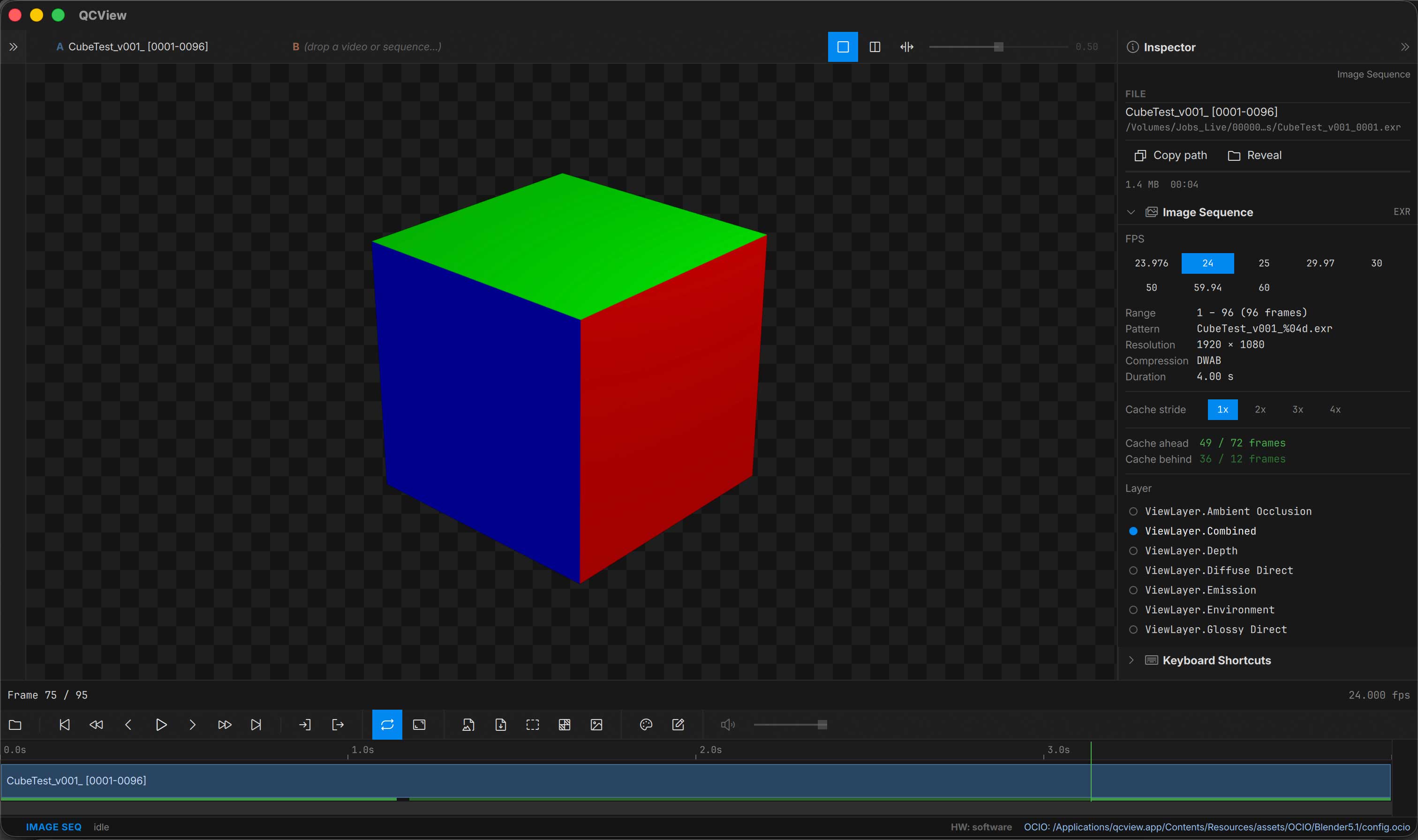The image size is (1418, 840).
Task: Set cache stride to 1x
Action: pos(1223,409)
